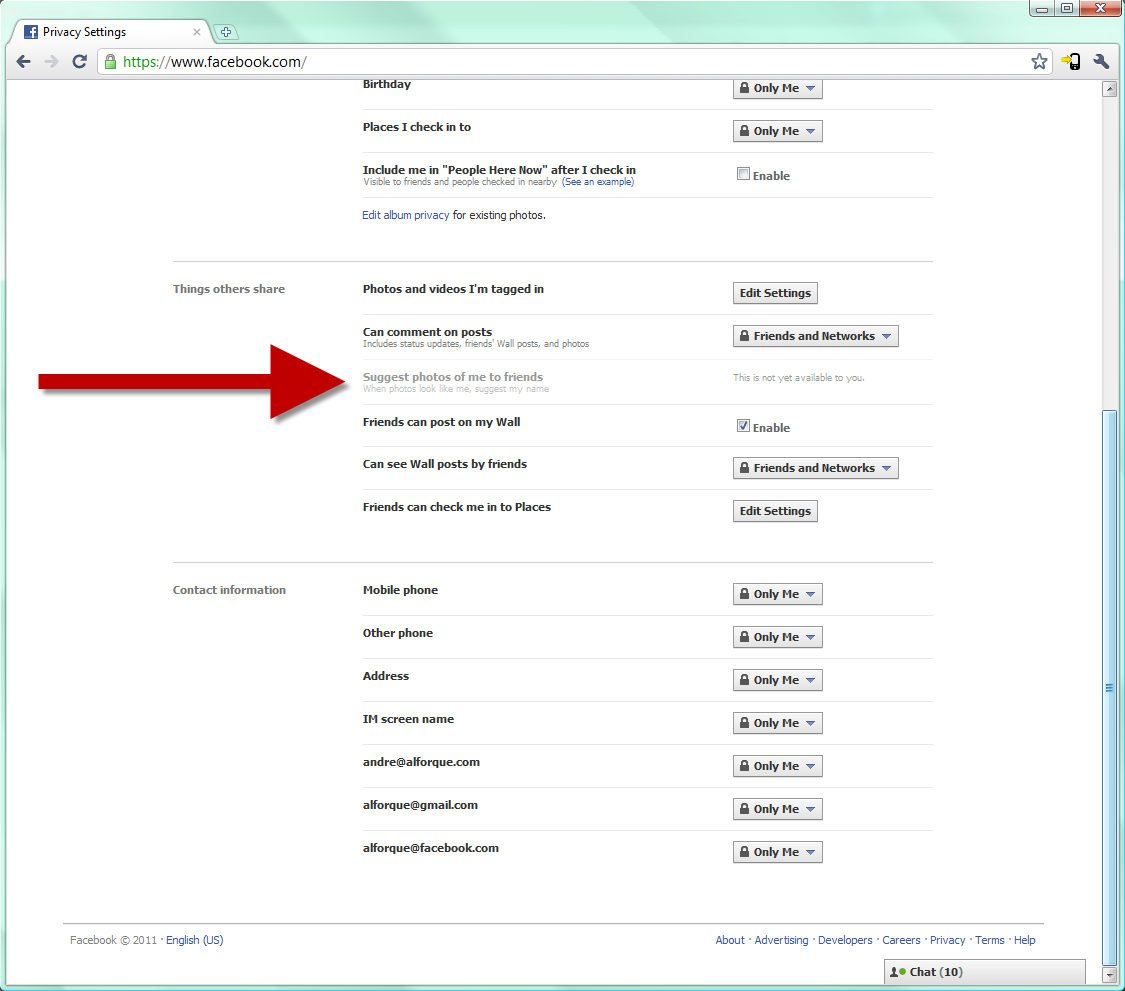Go back with the browser back arrow

[24, 62]
